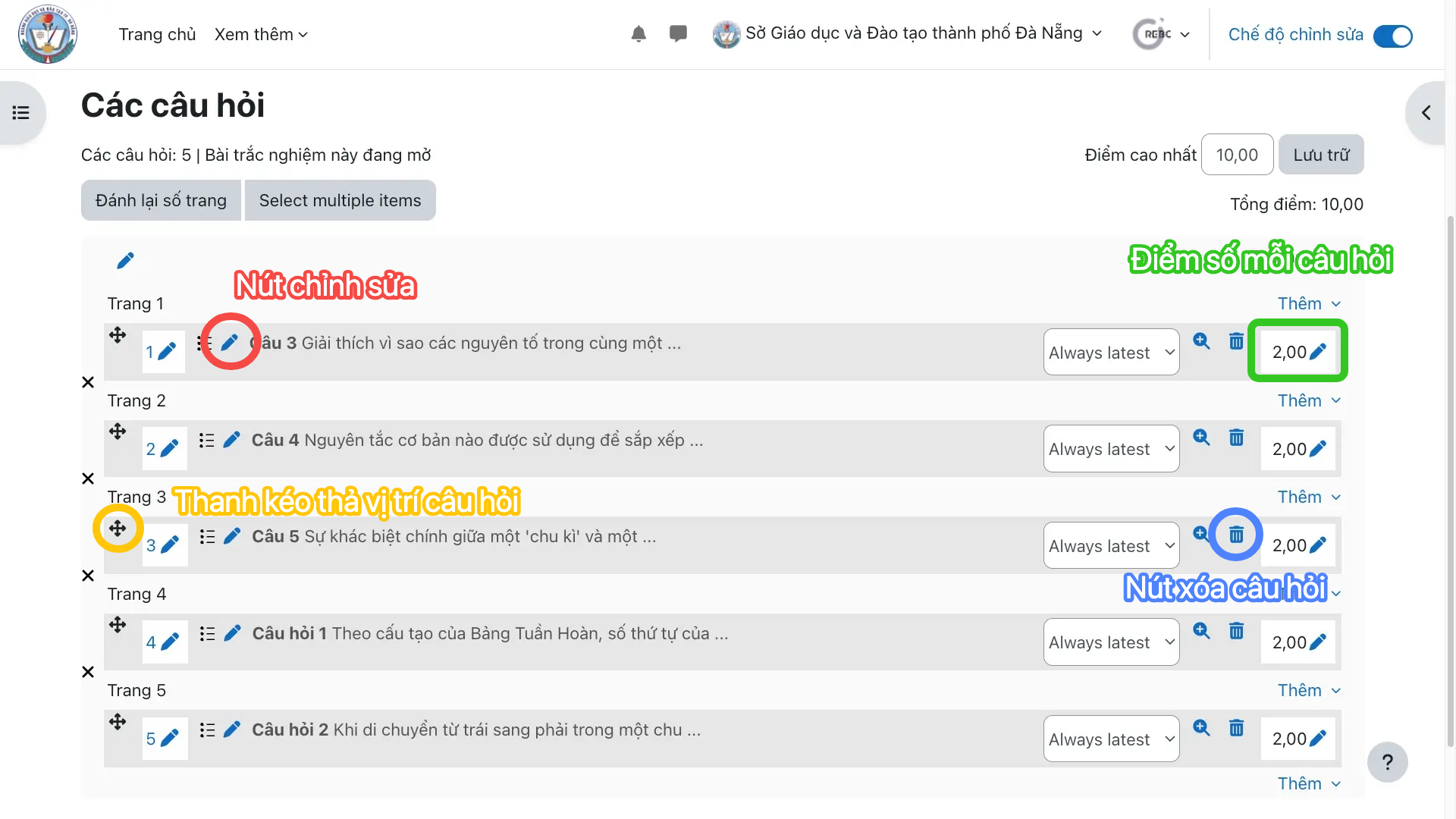The height and width of the screenshot is (819, 1456).
Task: Go to Trang chủ
Action: point(157,34)
